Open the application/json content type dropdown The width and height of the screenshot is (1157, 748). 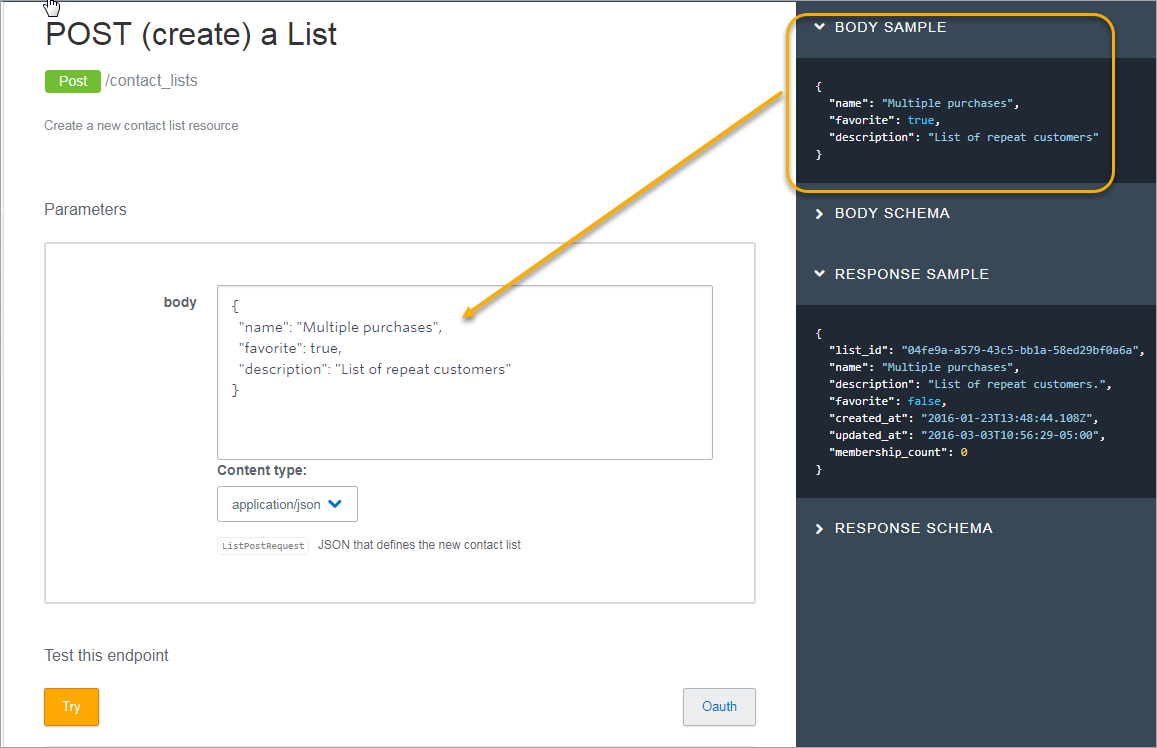click(287, 504)
